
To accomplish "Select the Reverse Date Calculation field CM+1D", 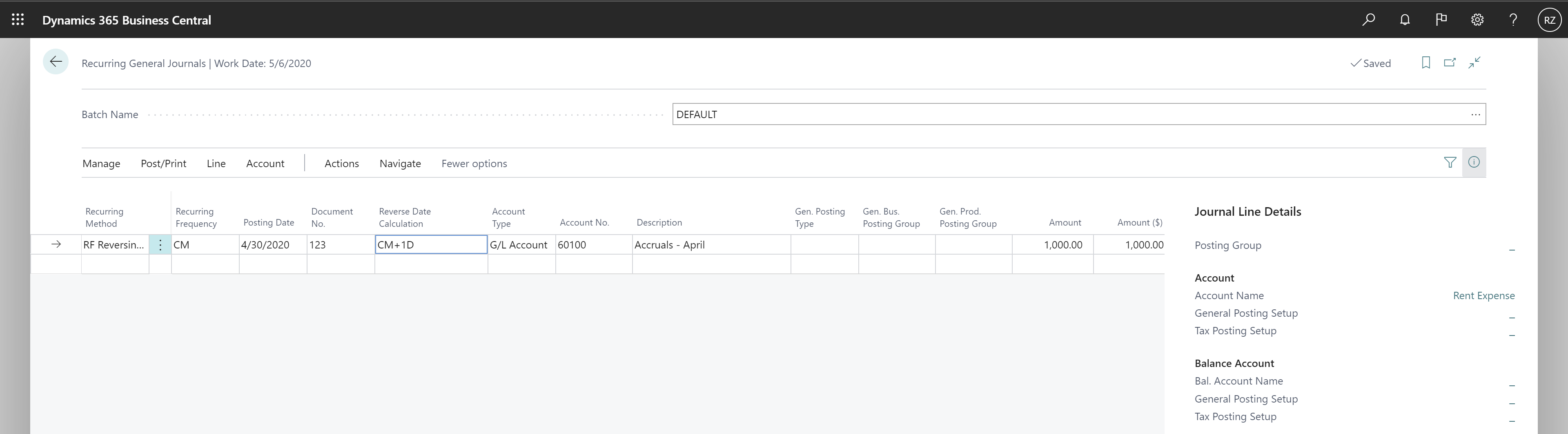I will click(430, 244).
